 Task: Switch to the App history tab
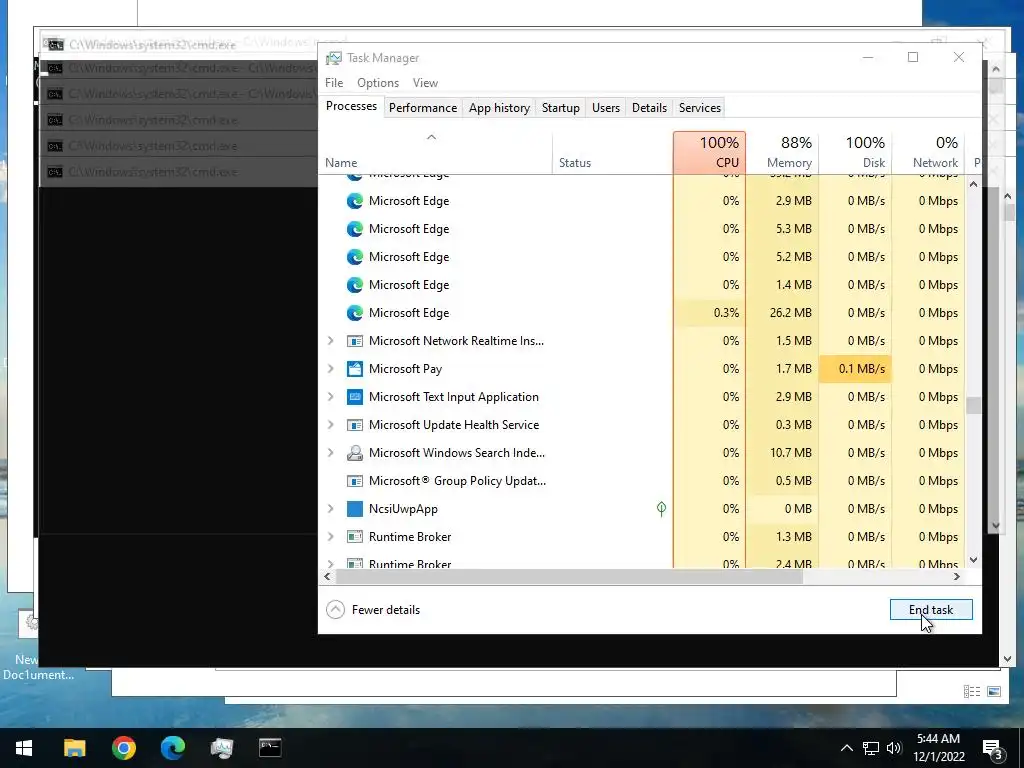point(499,108)
